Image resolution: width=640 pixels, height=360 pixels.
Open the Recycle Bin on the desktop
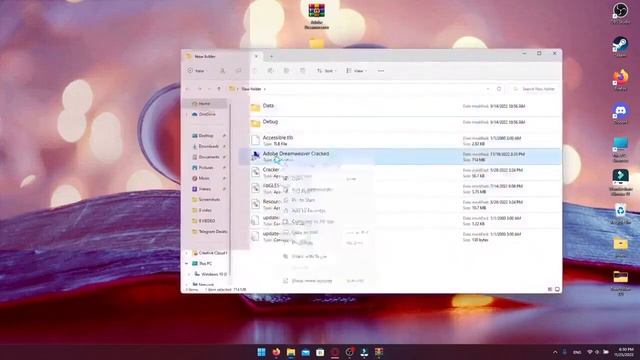(620, 214)
